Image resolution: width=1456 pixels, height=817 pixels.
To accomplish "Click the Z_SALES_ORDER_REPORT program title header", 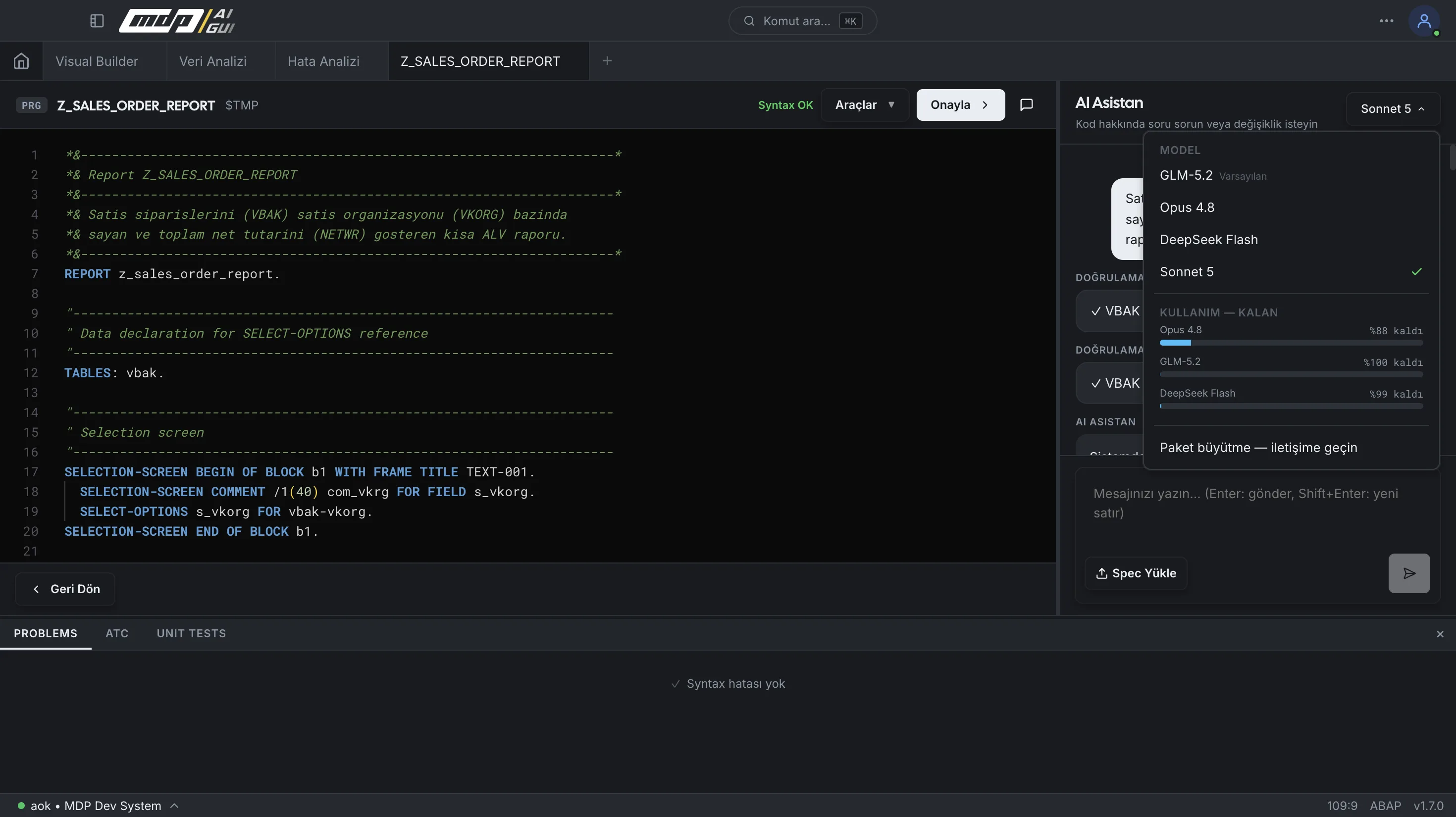I will pos(136,105).
